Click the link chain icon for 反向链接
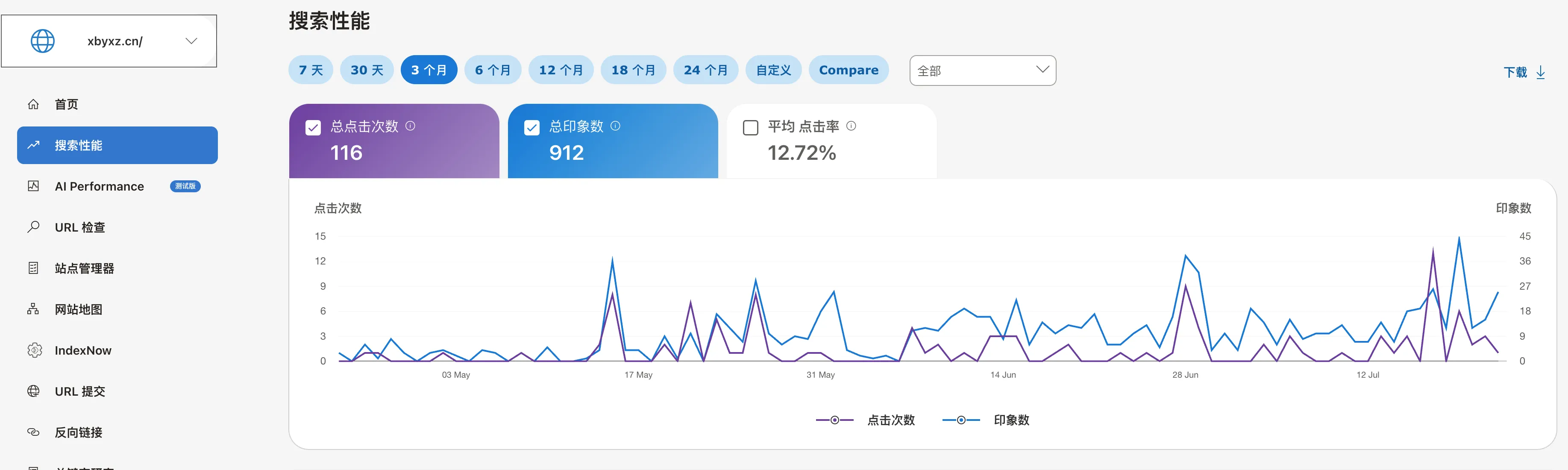1568x470 pixels. pos(33,432)
